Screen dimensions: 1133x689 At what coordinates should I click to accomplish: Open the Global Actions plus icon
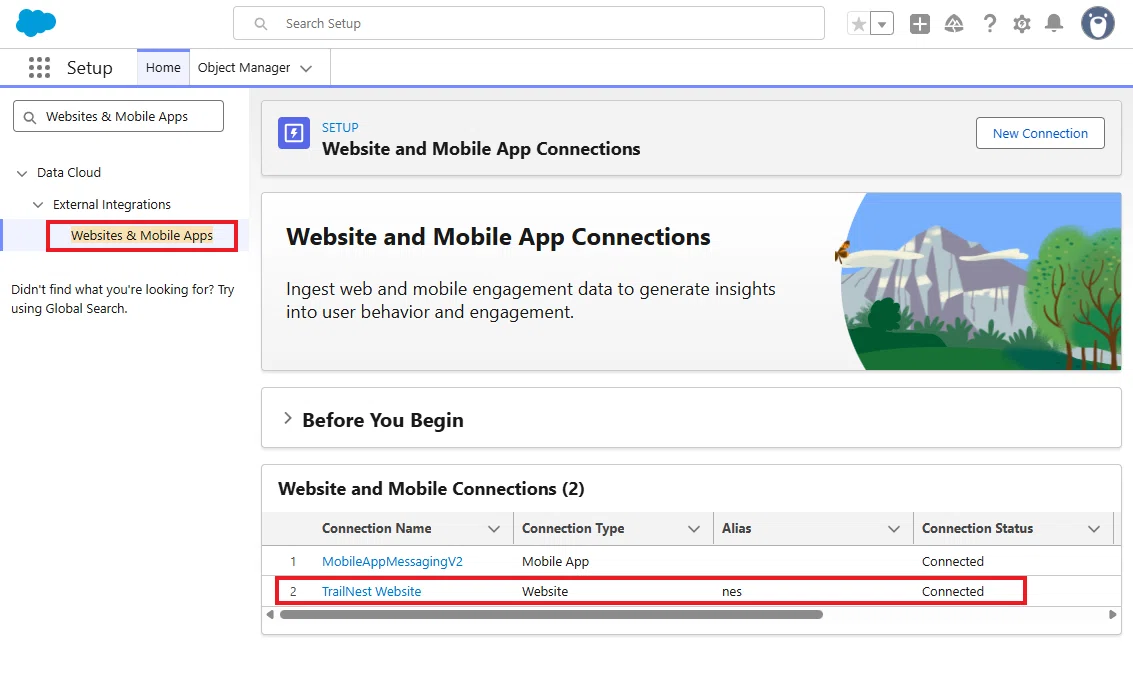pos(920,24)
